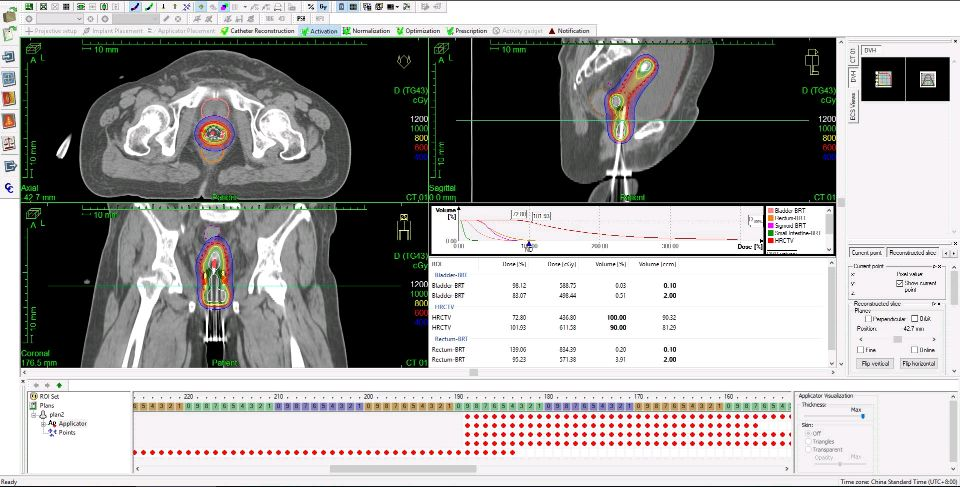The width and height of the screenshot is (960, 487).
Task: Click the 3D cube icon in the axial view
Action: (34, 47)
